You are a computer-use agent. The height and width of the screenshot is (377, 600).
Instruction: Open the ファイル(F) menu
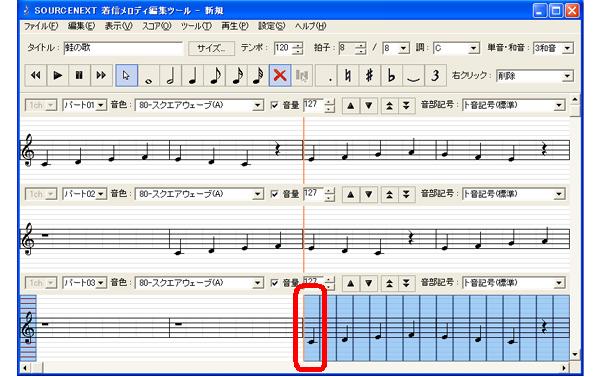coord(41,26)
